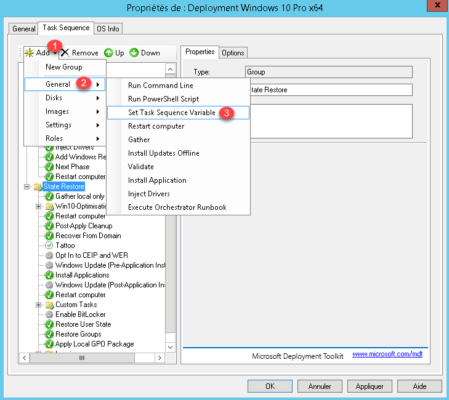Viewport: 449px width, 400px height.
Task: Click Windows Update Pre-Application disabled icon
Action: (49, 265)
